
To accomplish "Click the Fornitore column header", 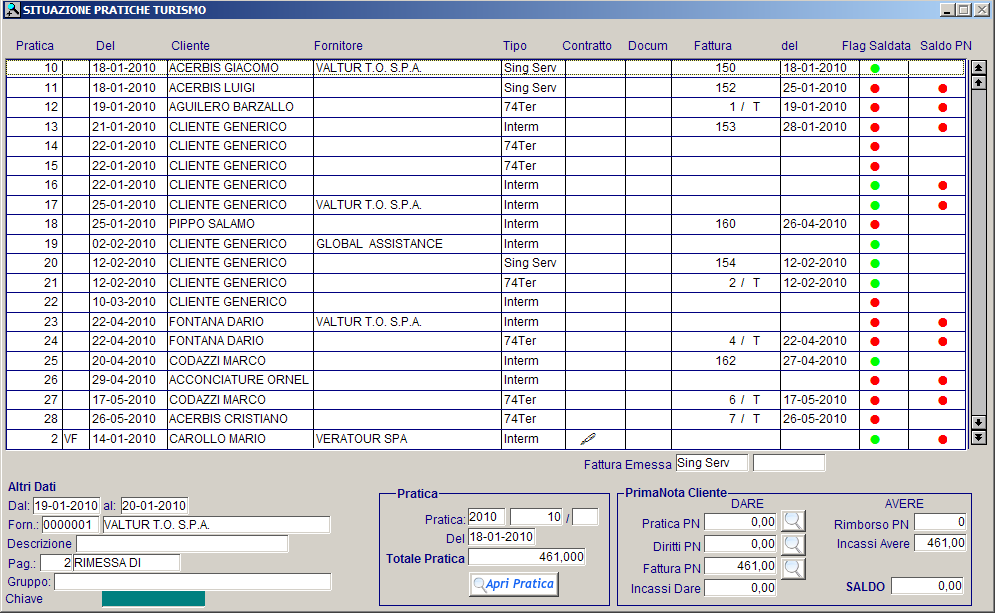I will point(338,46).
